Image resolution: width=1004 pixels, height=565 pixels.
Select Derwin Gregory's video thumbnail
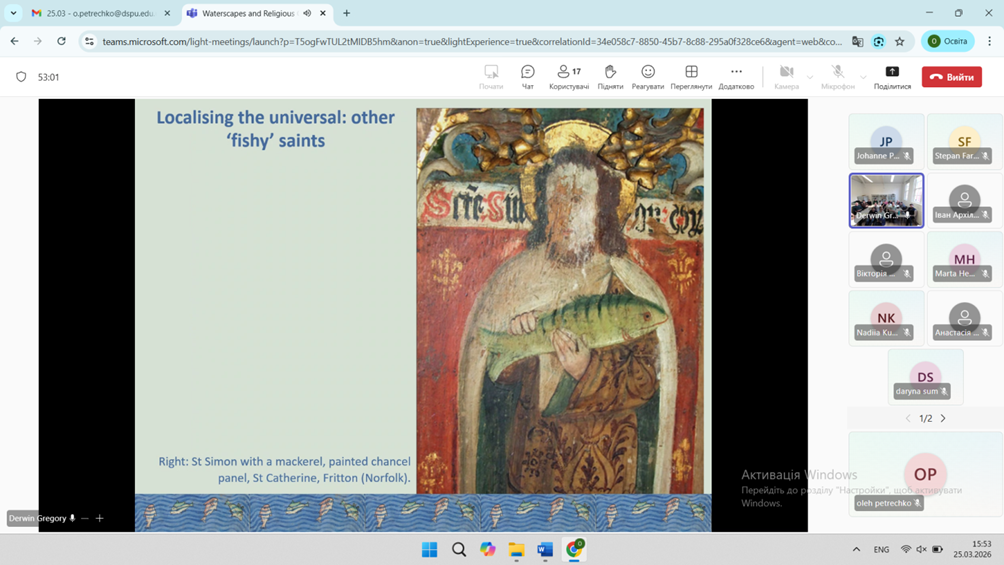point(886,200)
